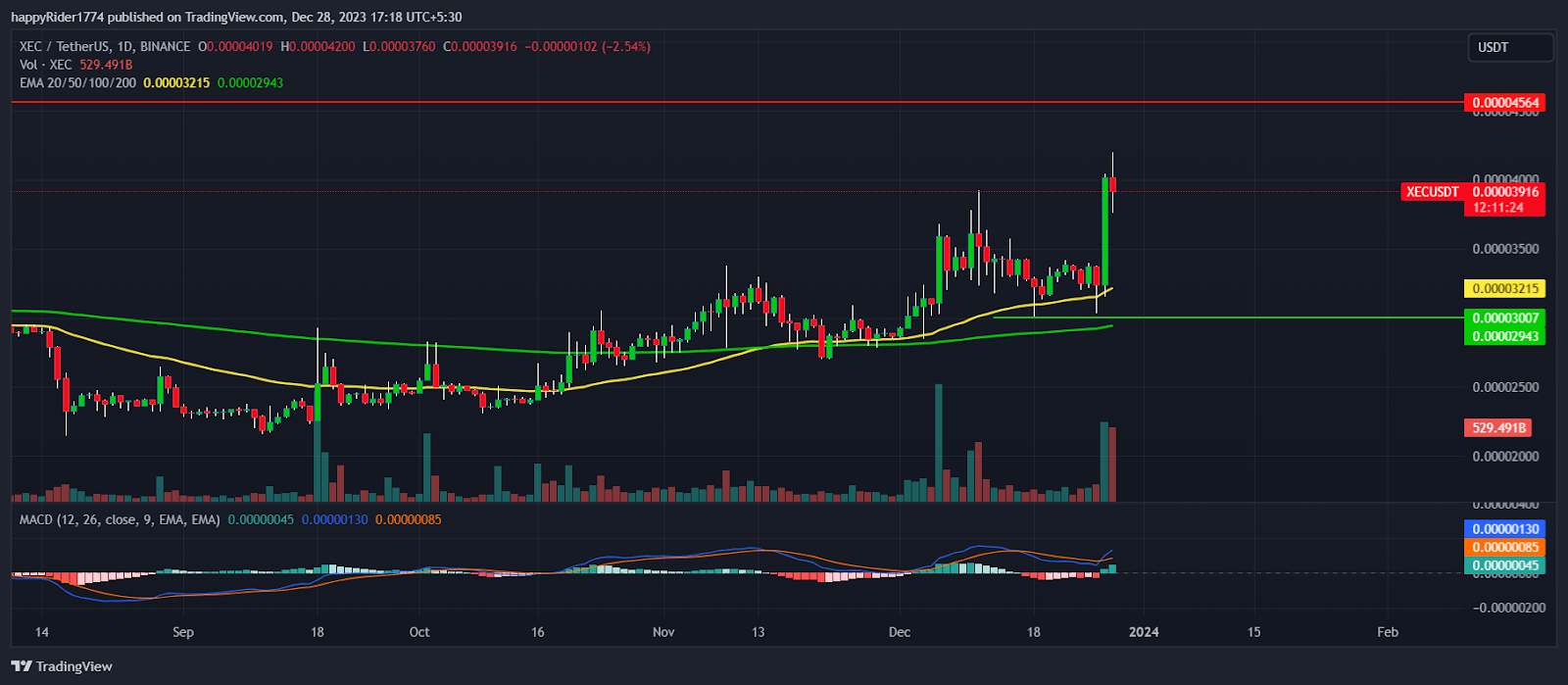The height and width of the screenshot is (685, 1568).
Task: Click the XECUSDT current price tag
Action: tap(1432, 192)
